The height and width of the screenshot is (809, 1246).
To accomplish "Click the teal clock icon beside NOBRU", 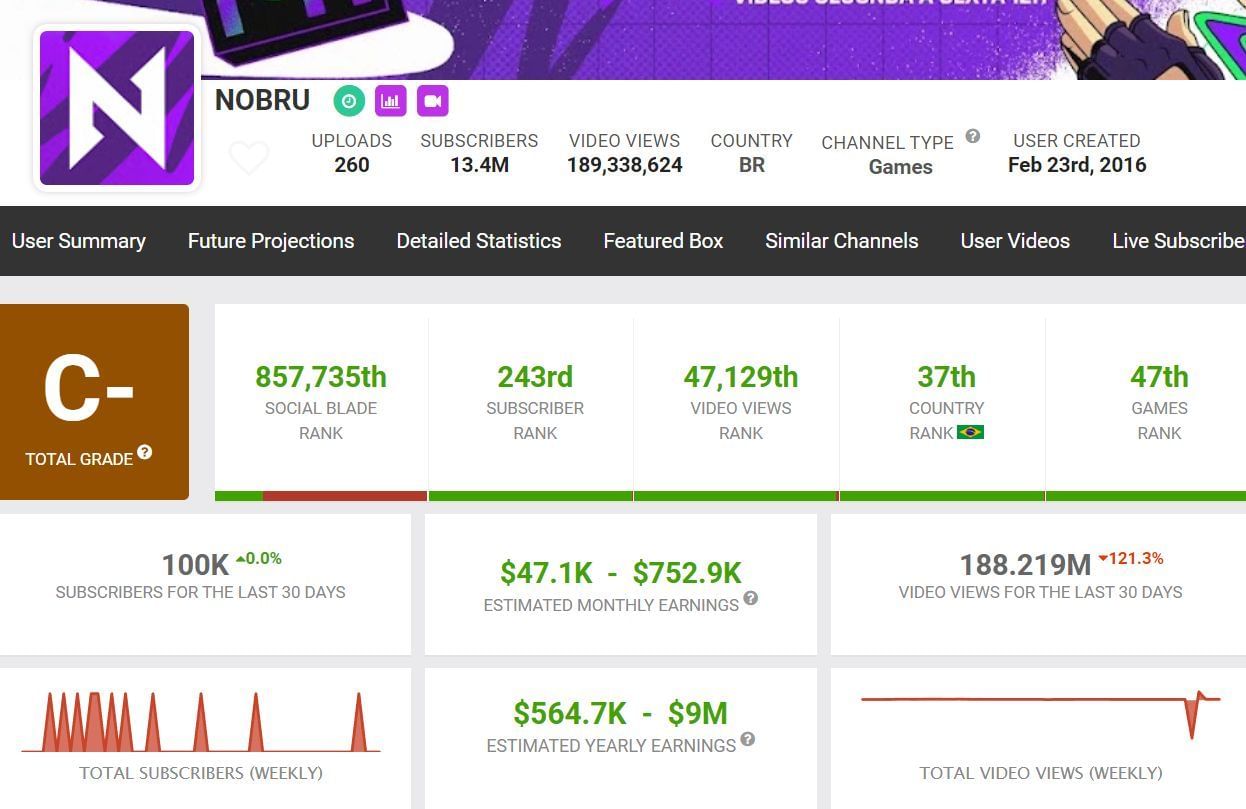I will coord(349,101).
